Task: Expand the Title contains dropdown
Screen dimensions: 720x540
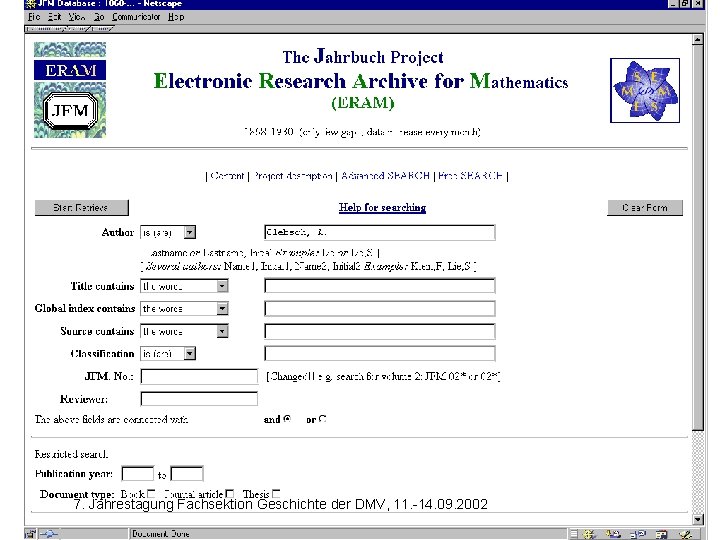Action: coord(222,287)
